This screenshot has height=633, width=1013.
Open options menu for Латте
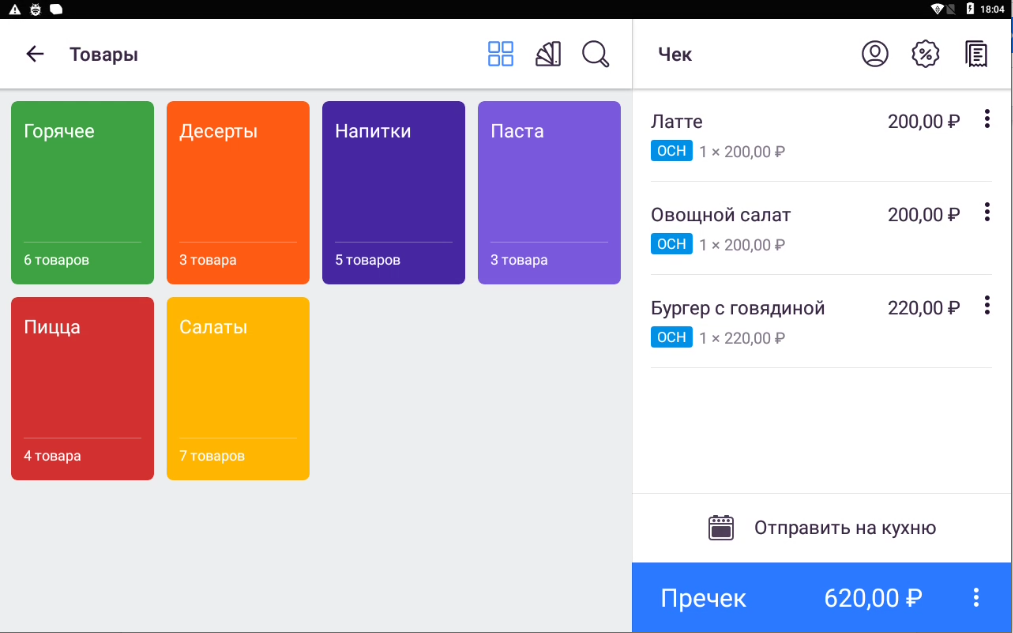[x=987, y=119]
